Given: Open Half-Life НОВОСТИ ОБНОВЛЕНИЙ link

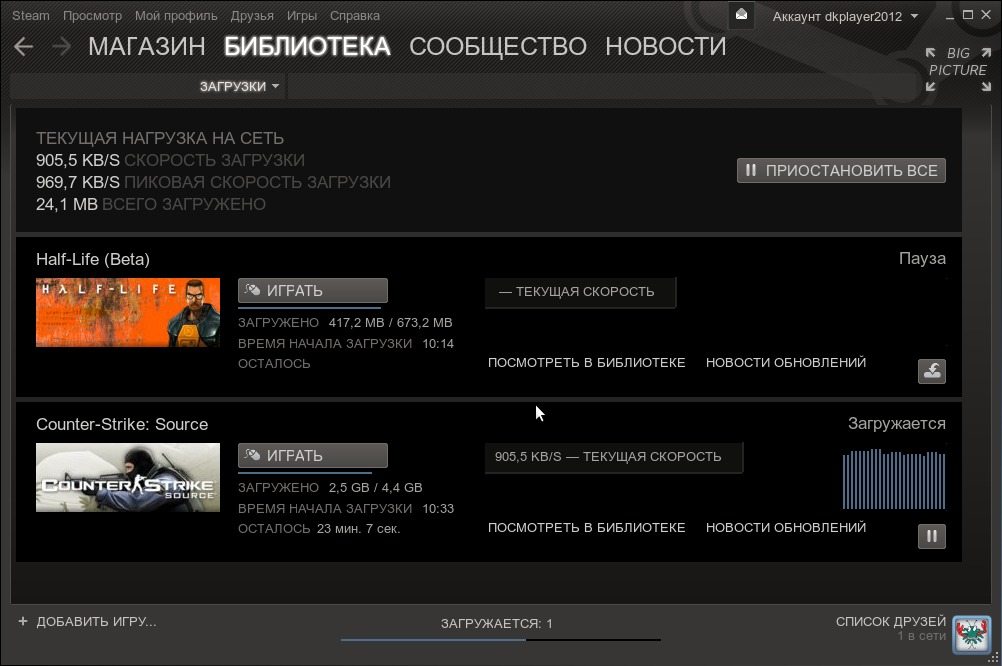Looking at the screenshot, I should (786, 362).
